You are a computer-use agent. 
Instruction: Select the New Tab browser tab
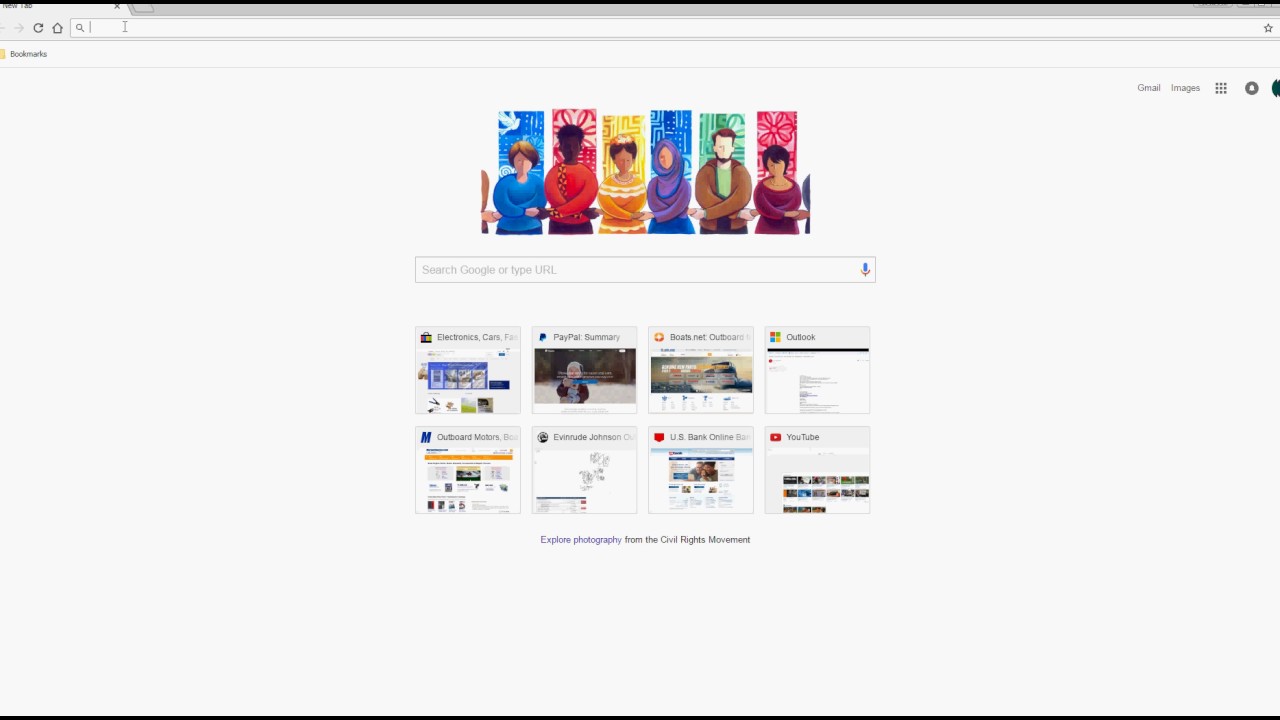(60, 6)
